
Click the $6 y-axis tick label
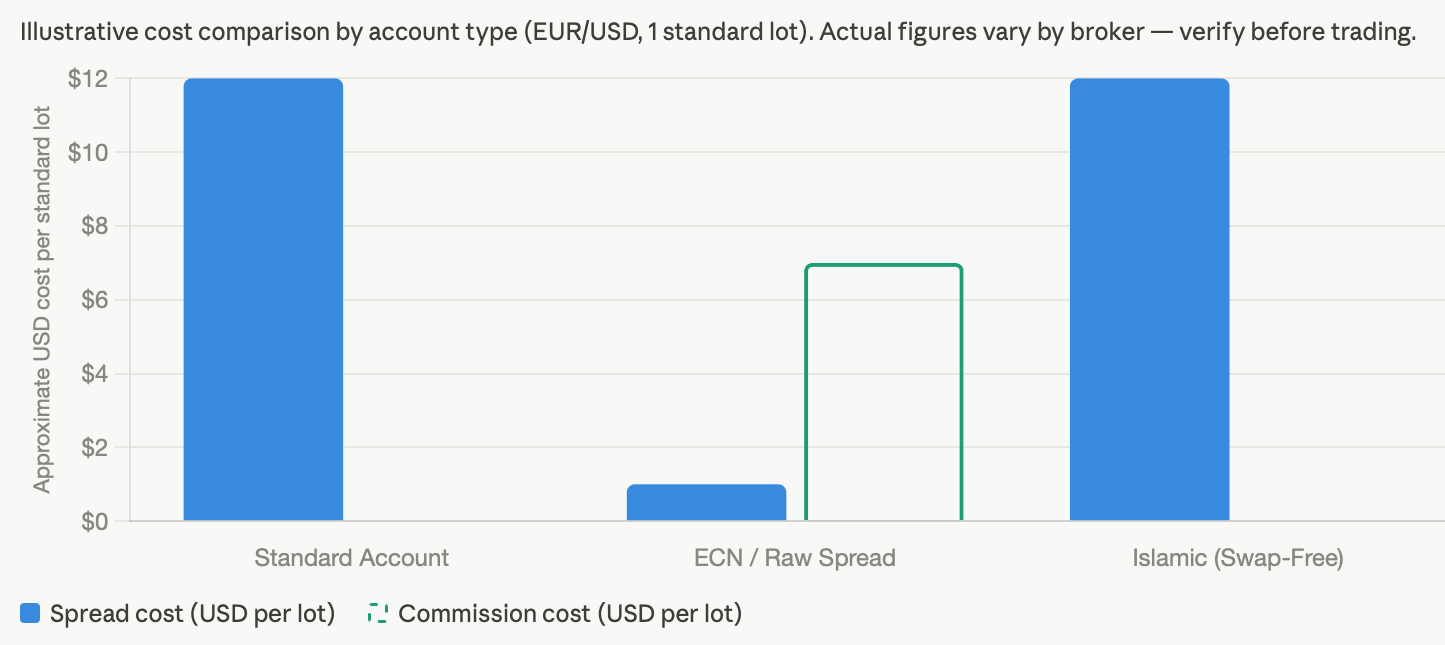(94, 300)
